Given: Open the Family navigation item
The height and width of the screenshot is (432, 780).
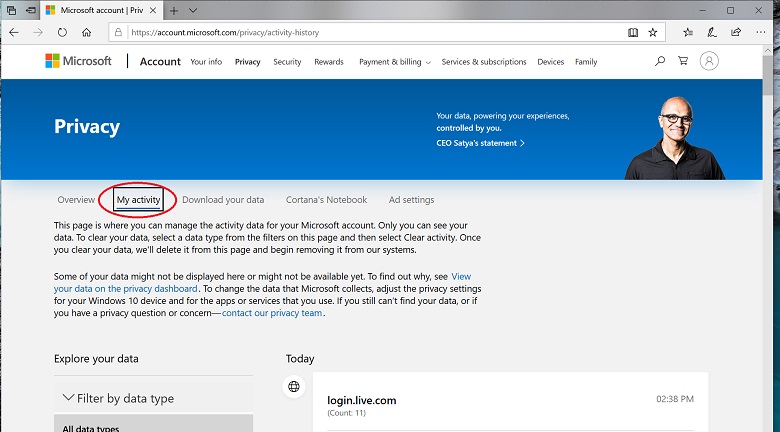Looking at the screenshot, I should (586, 62).
